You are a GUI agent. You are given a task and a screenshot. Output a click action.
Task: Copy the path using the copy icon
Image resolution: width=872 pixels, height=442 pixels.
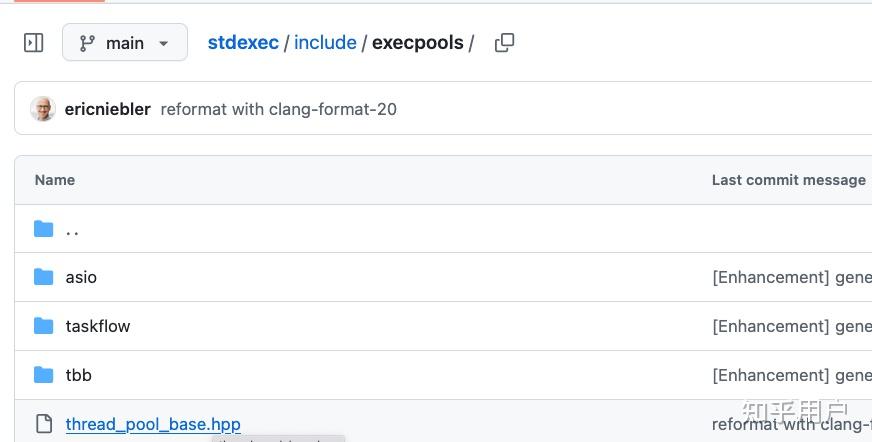[x=505, y=43]
